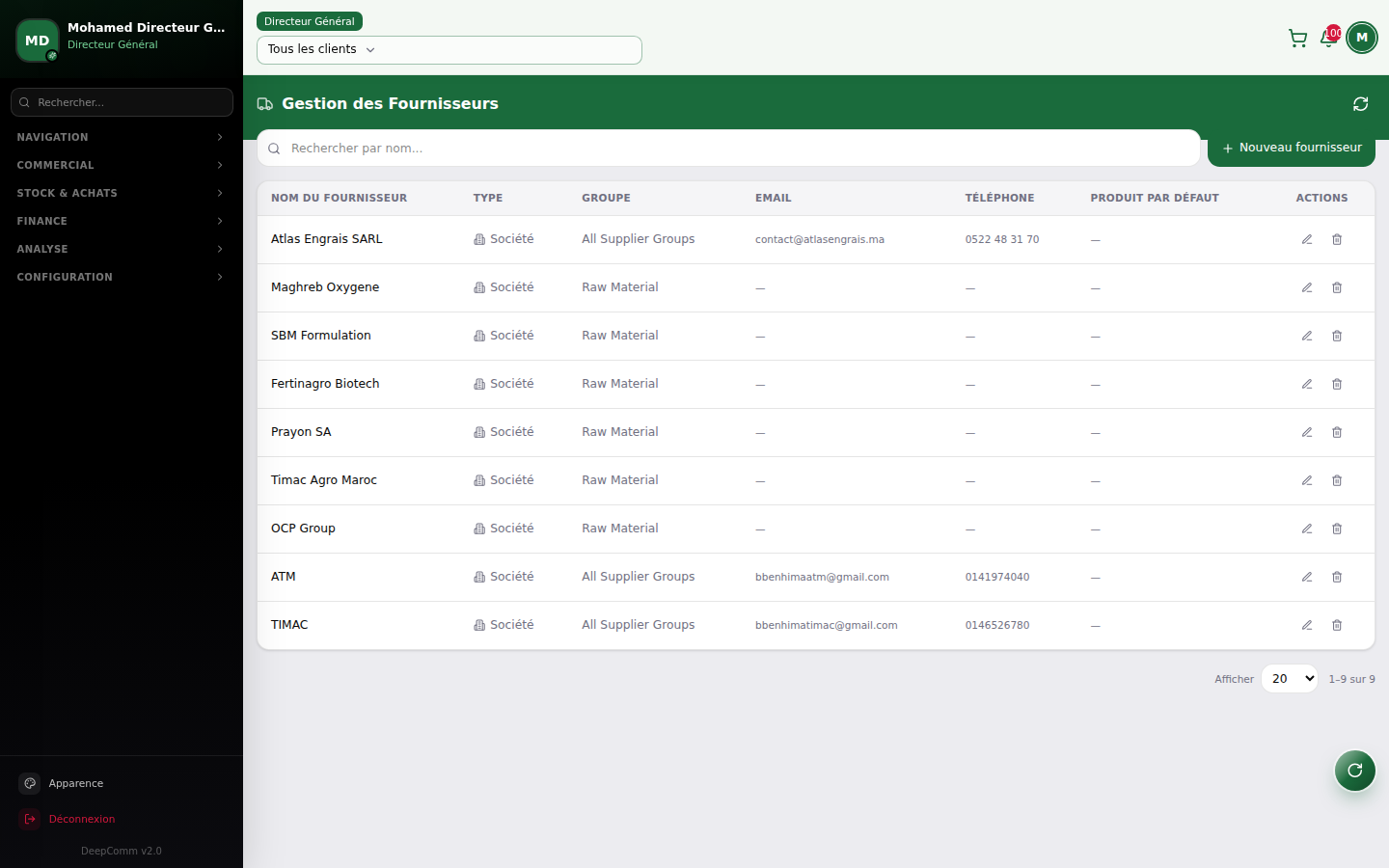Viewport: 1389px width, 868px height.
Task: Expand the CONFIGURATION sidebar section
Action: [122, 277]
